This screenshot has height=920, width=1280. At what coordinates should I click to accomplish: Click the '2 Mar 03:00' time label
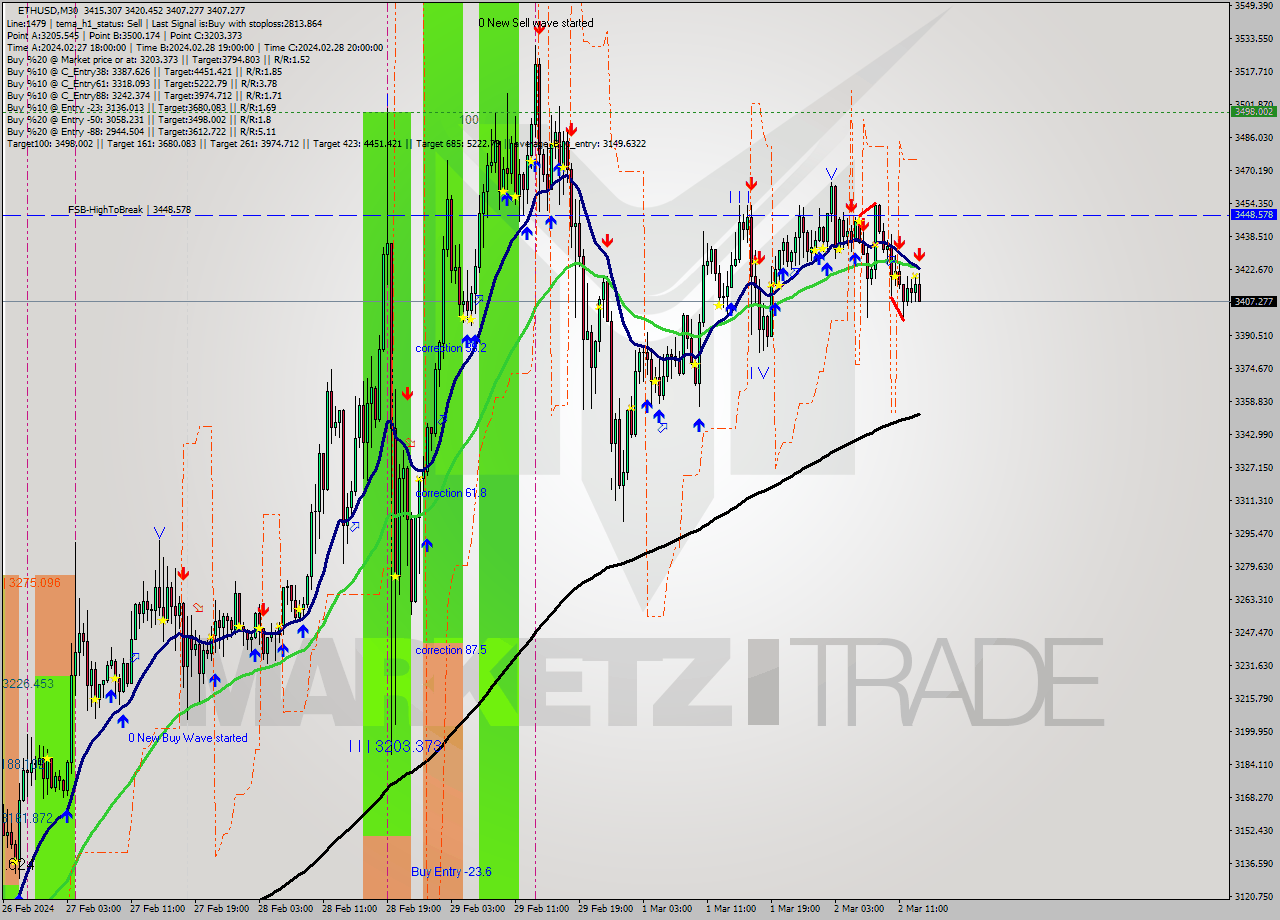859,909
